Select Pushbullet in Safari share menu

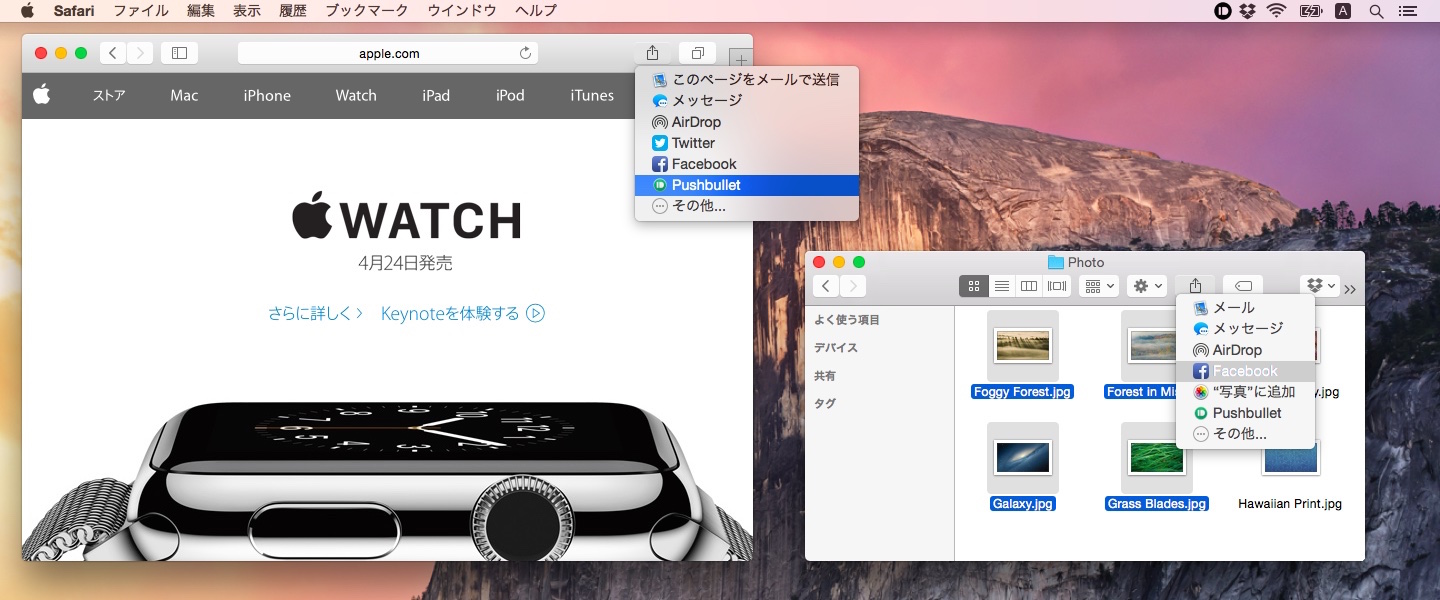(x=746, y=185)
